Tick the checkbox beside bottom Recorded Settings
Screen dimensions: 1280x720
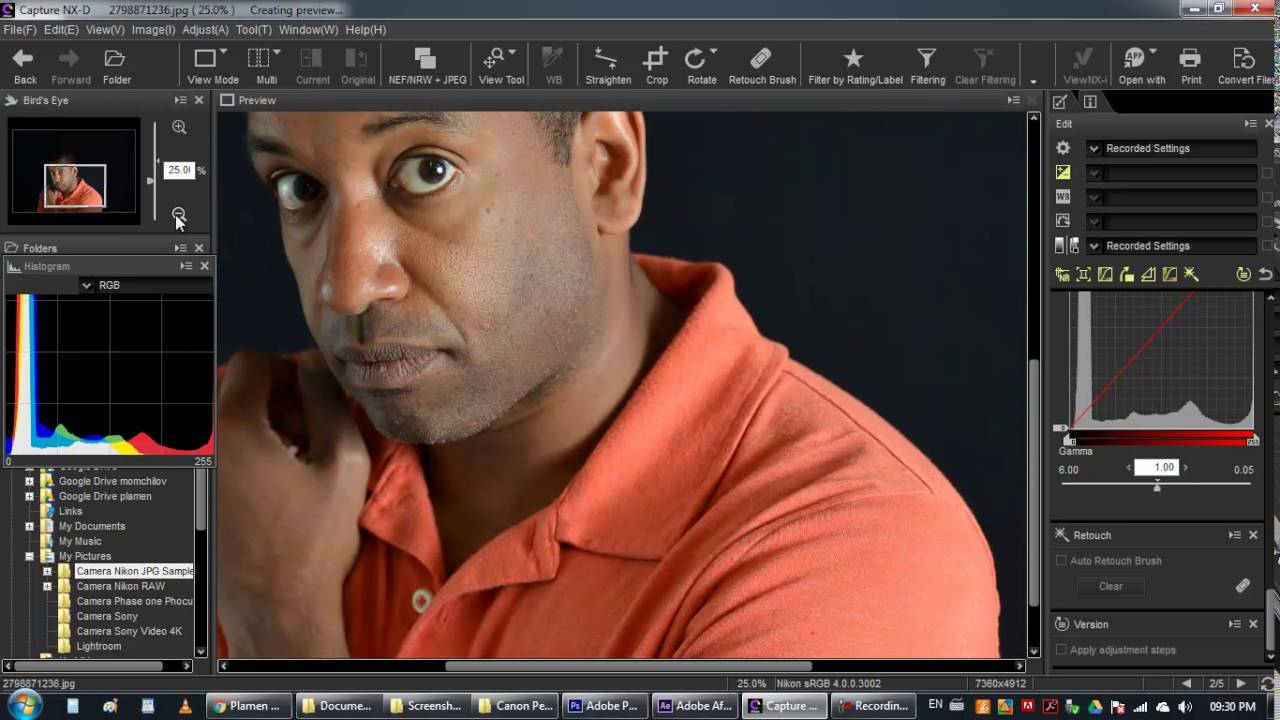(x=1267, y=246)
